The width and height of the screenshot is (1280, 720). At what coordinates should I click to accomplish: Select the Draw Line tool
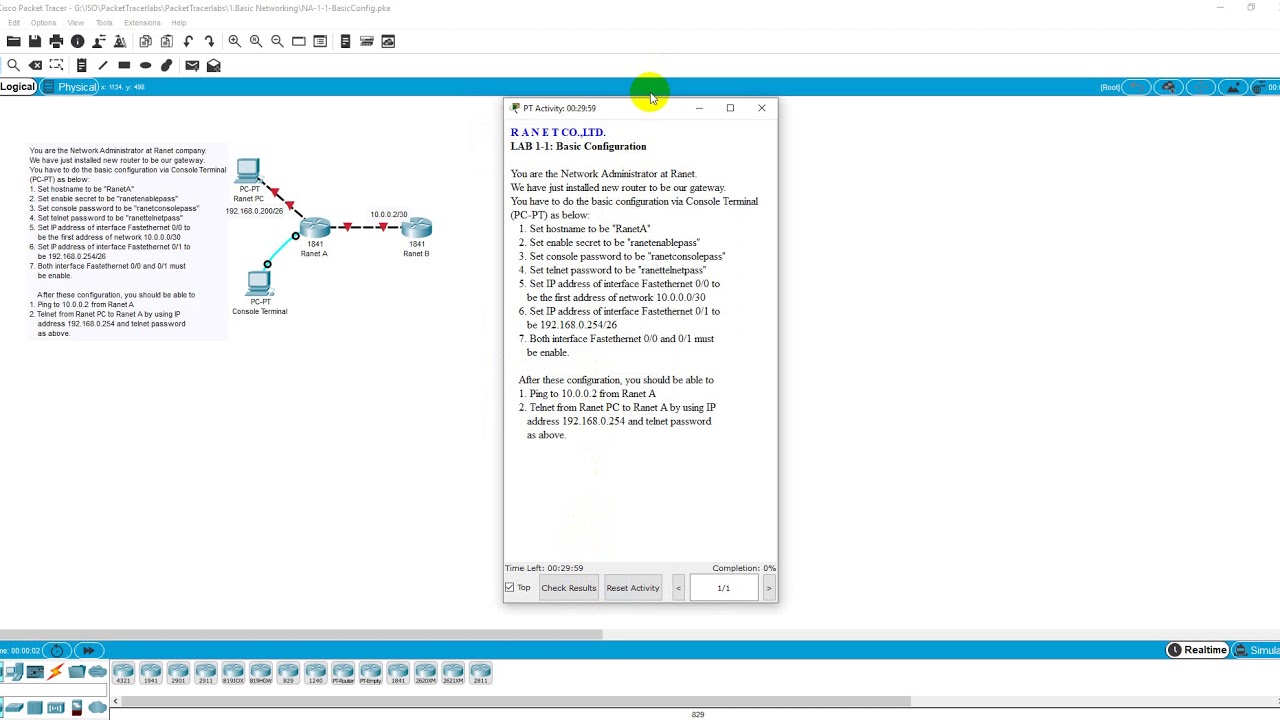pos(102,65)
